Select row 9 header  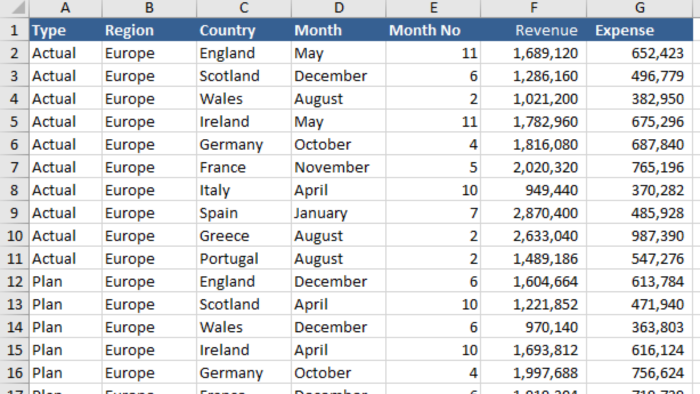point(14,213)
